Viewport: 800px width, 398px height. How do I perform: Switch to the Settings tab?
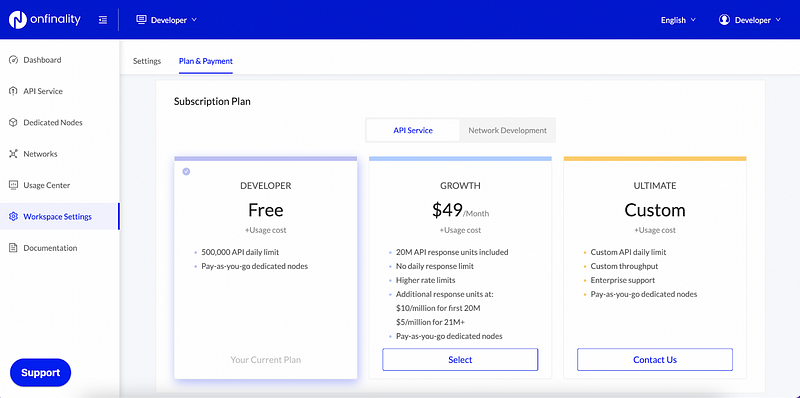pos(147,61)
